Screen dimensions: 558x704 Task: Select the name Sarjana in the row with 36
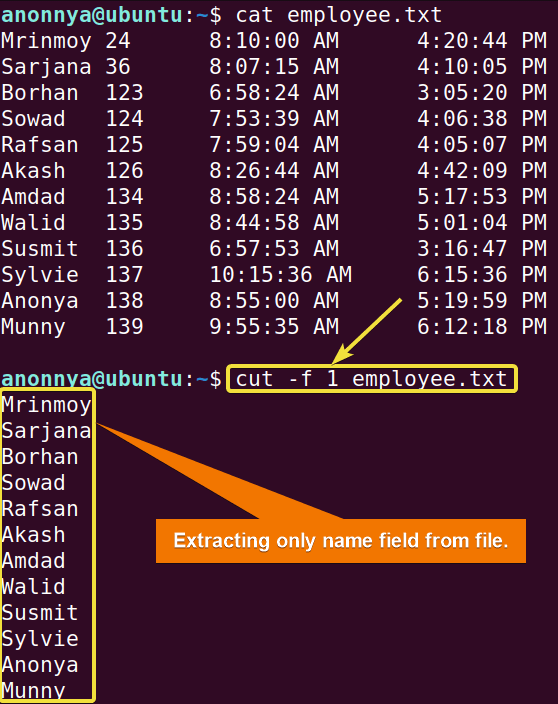tap(46, 67)
